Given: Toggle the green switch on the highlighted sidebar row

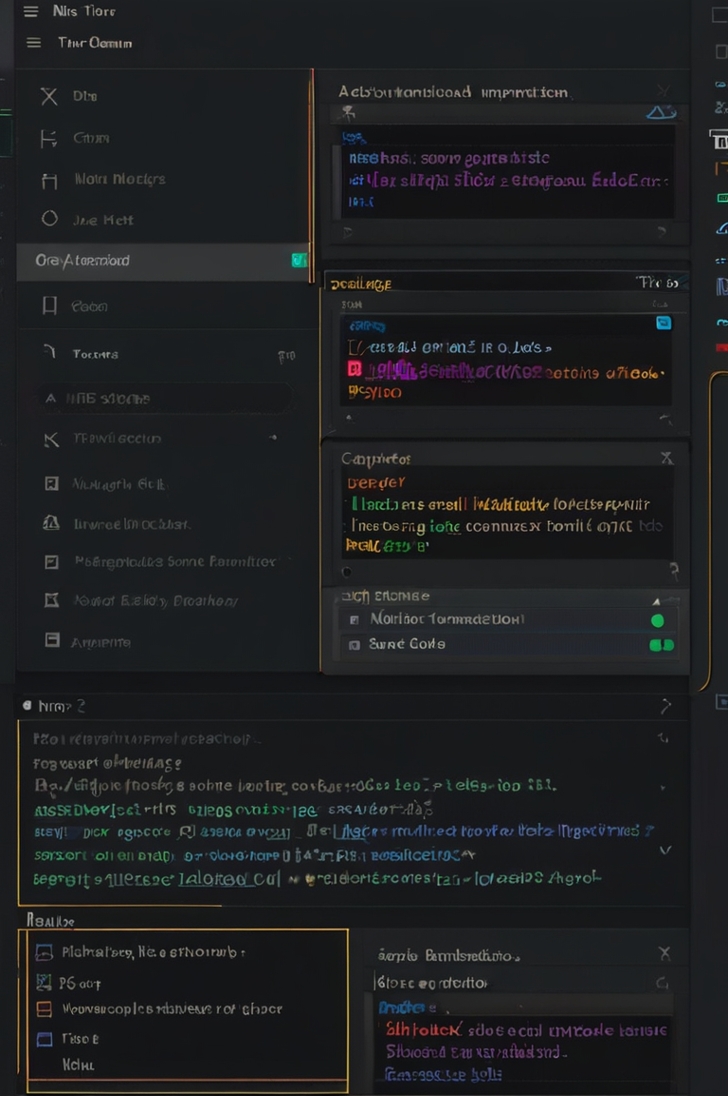Looking at the screenshot, I should pos(298,260).
